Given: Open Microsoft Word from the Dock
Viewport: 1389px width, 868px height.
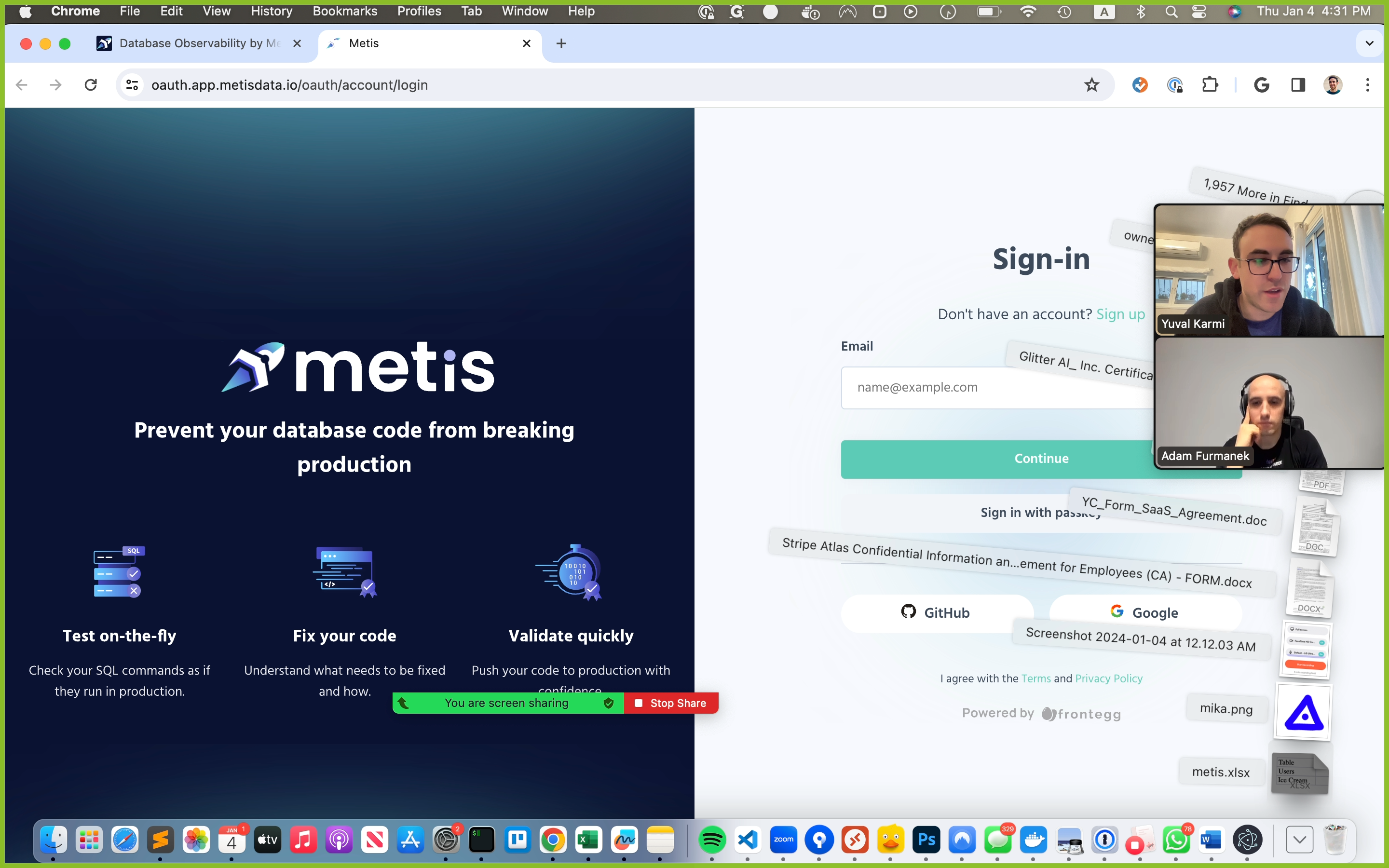Looking at the screenshot, I should click(1212, 841).
